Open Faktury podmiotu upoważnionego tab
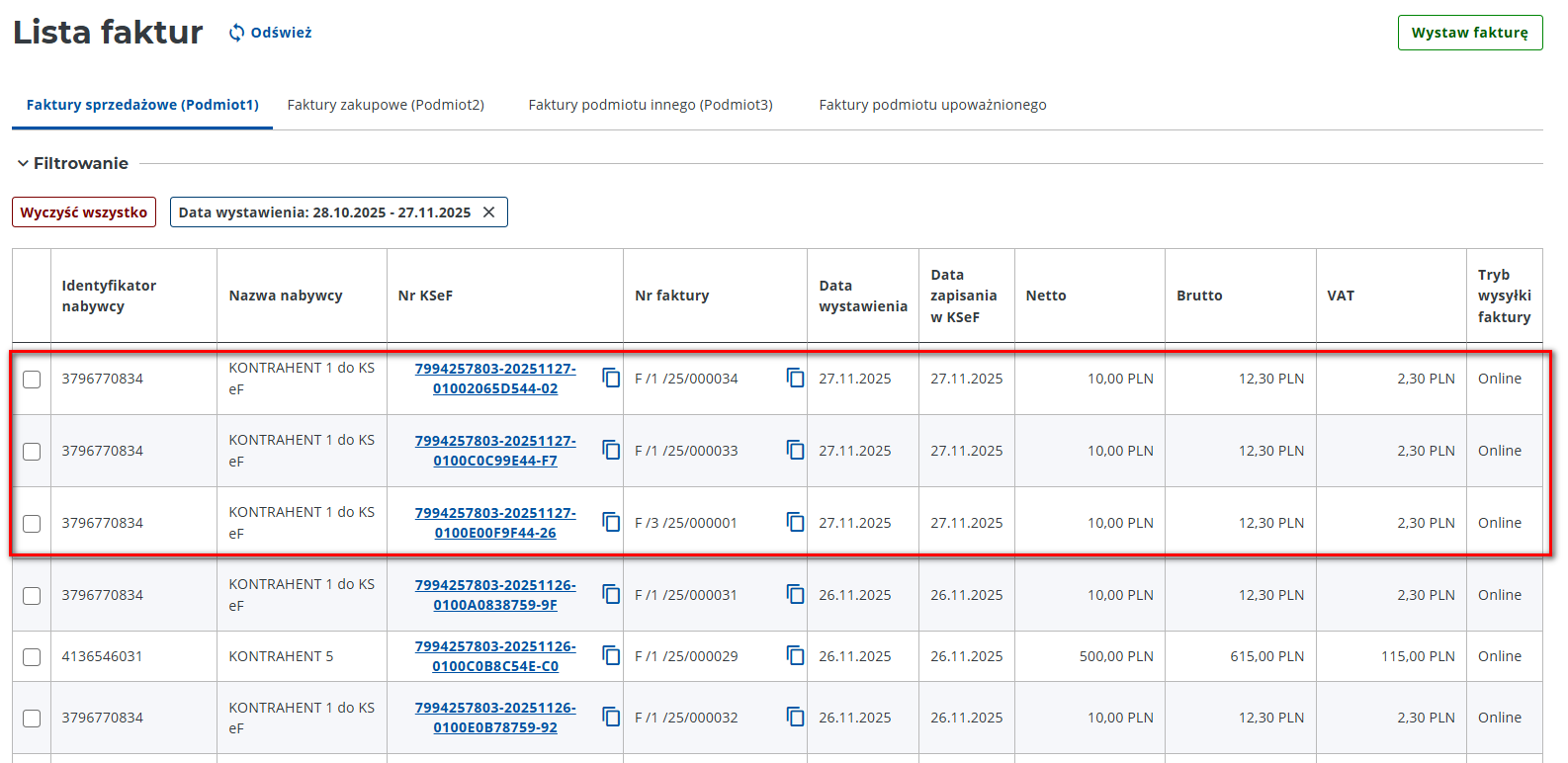The height and width of the screenshot is (763, 1568). [932, 105]
